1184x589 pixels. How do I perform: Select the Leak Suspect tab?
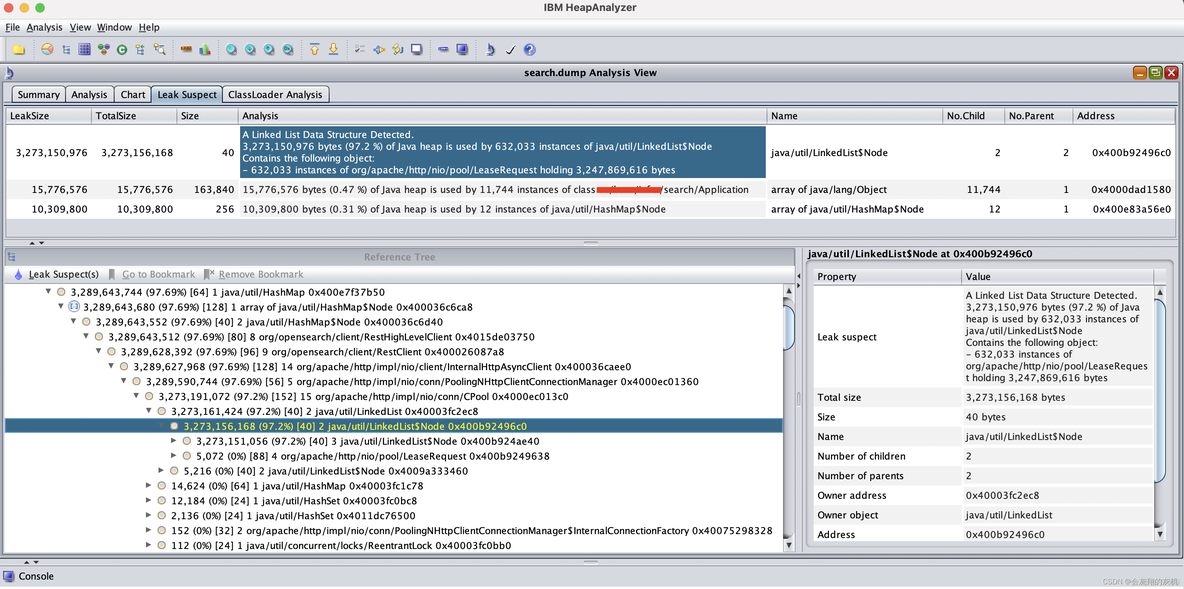point(186,94)
